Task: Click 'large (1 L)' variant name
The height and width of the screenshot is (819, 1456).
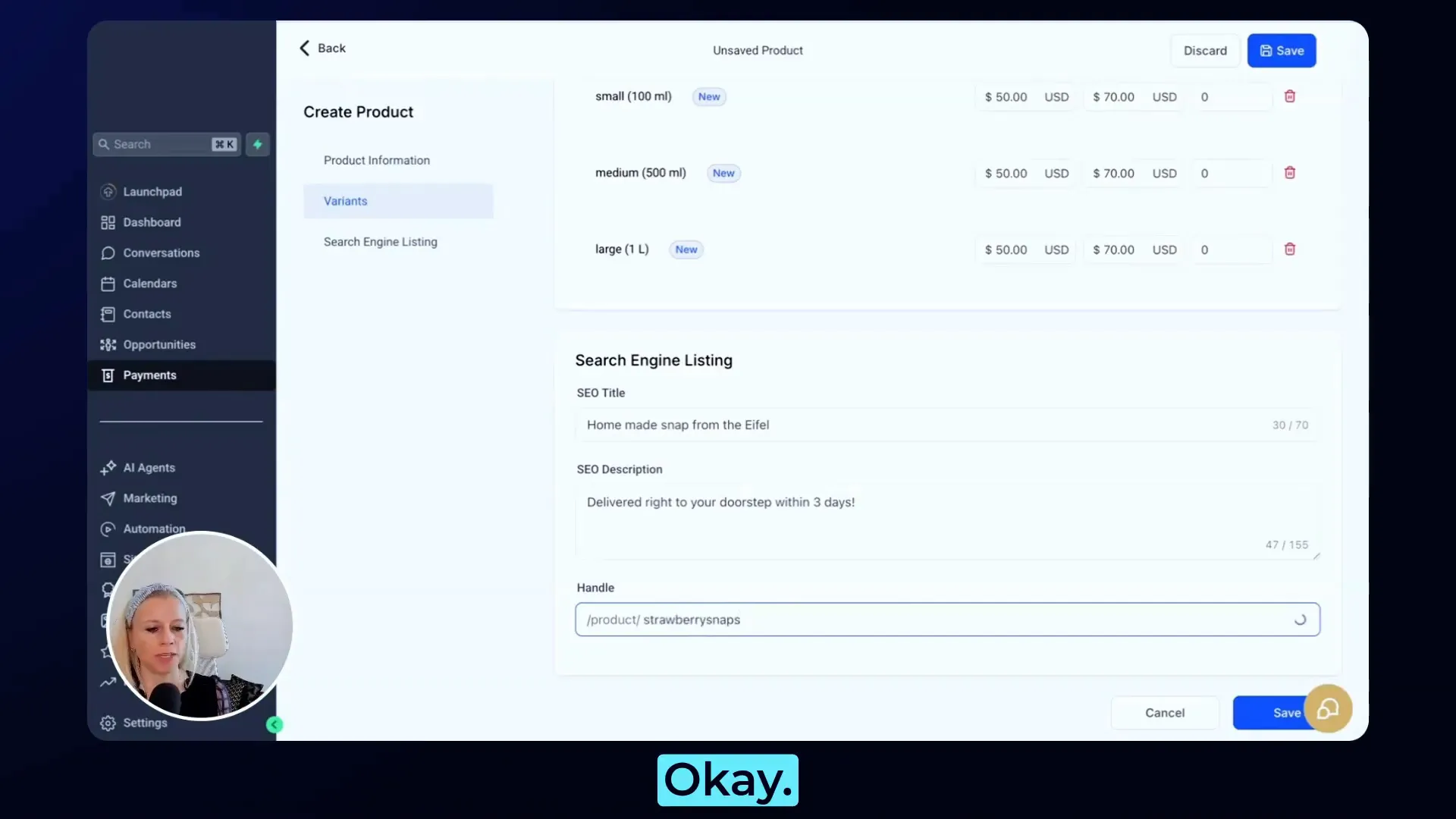Action: tap(622, 249)
